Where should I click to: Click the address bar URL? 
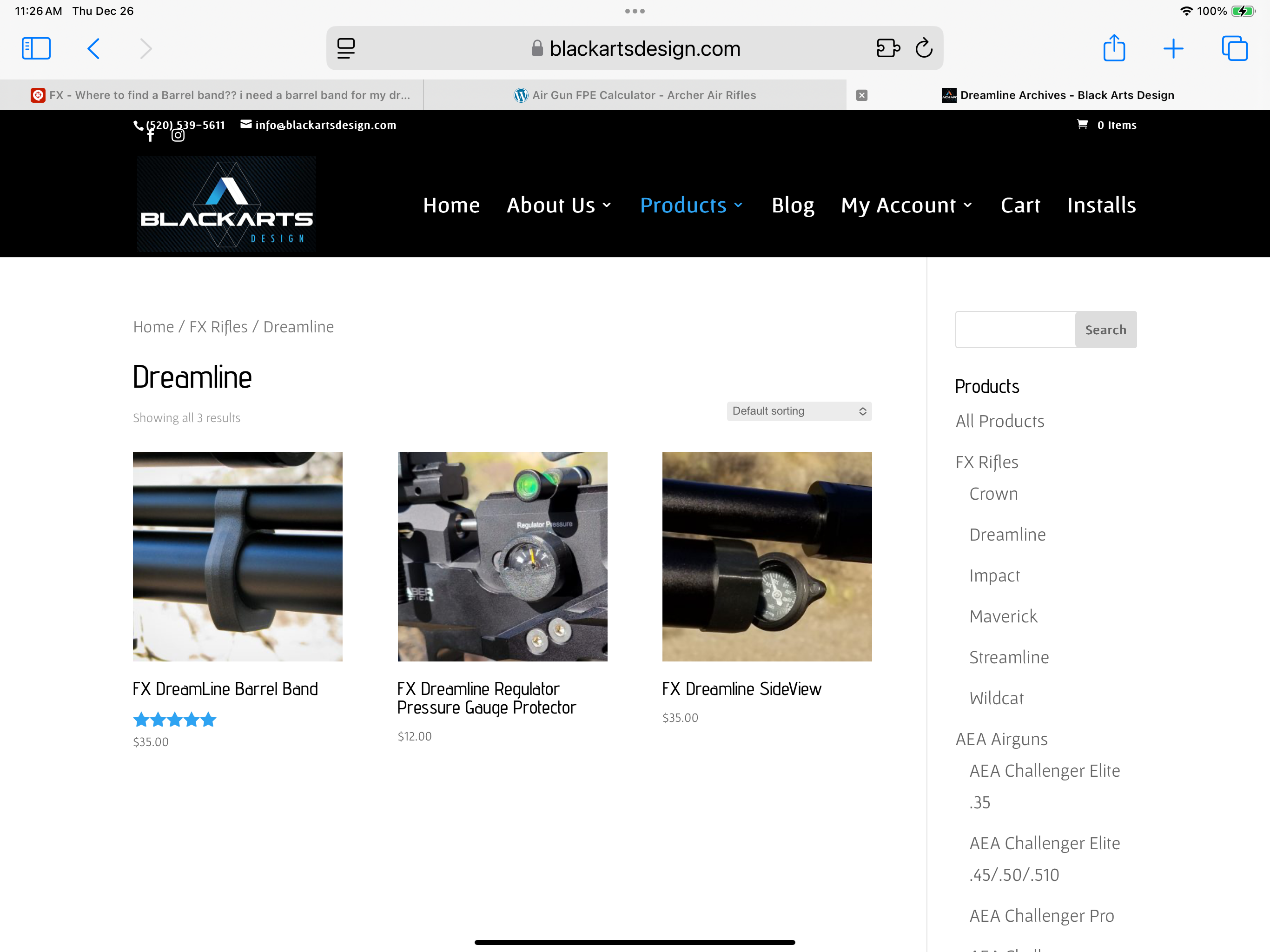click(644, 49)
